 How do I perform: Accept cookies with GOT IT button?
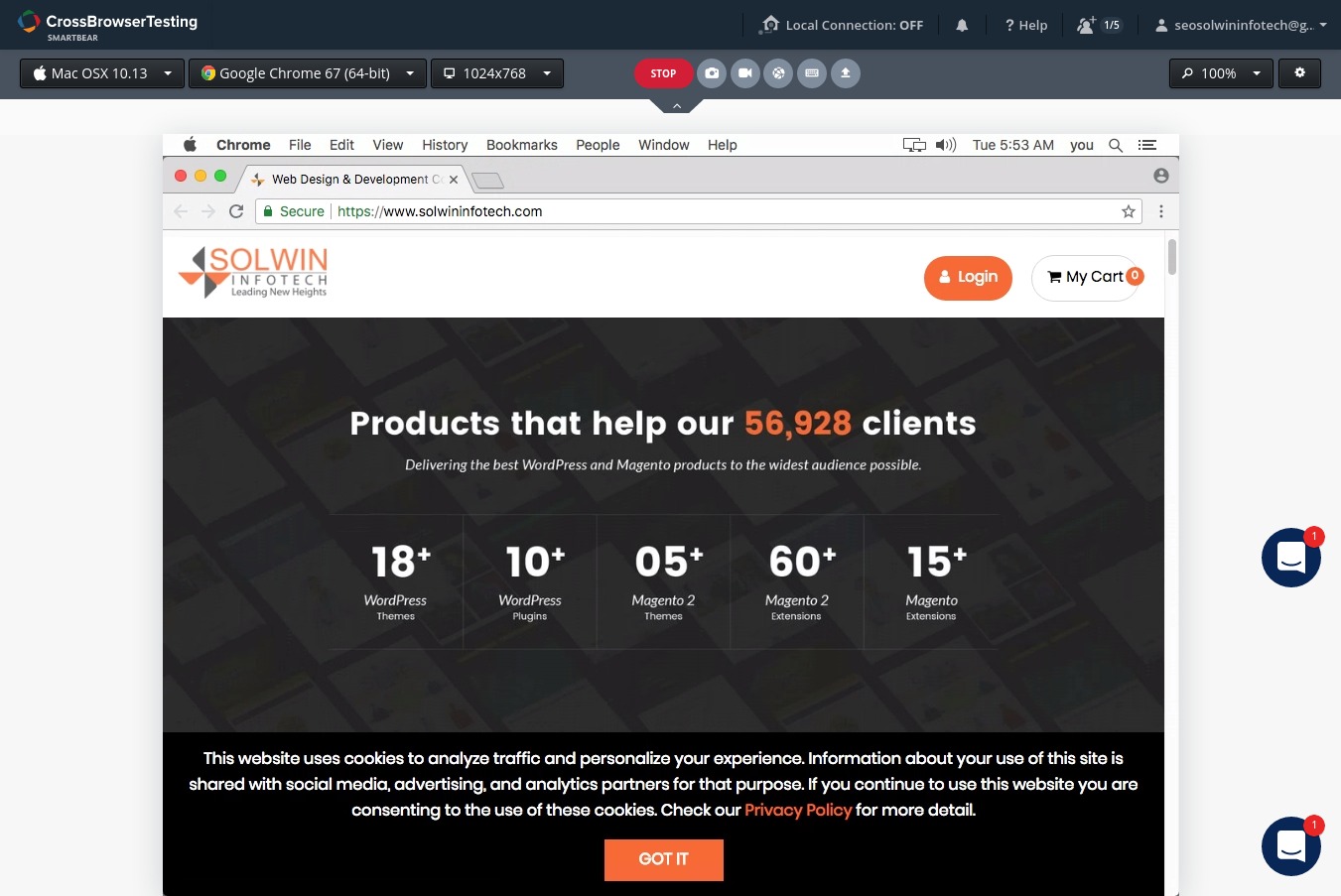pos(664,859)
